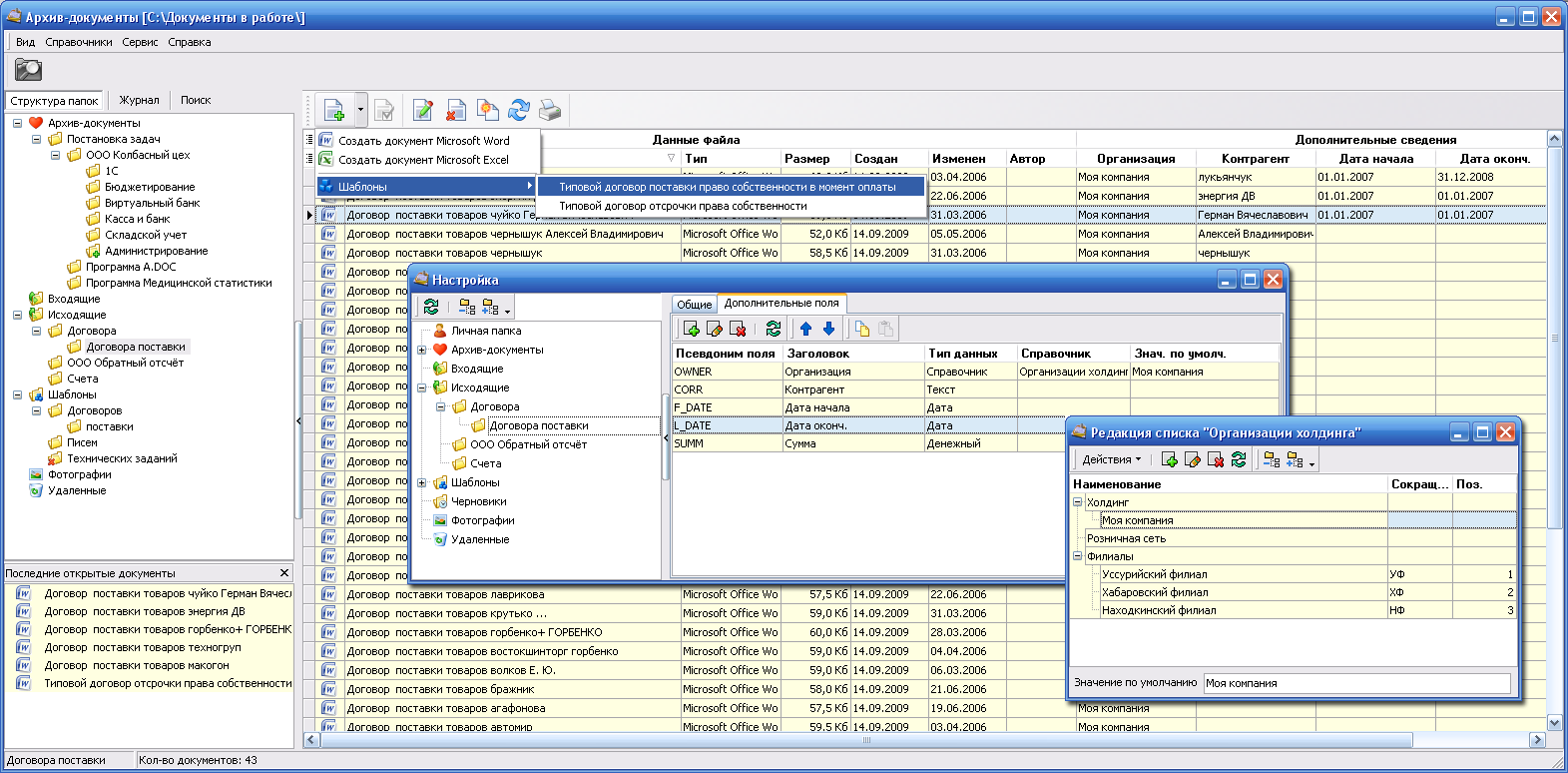Click the greyed document check icon in main toolbar

pos(384,110)
